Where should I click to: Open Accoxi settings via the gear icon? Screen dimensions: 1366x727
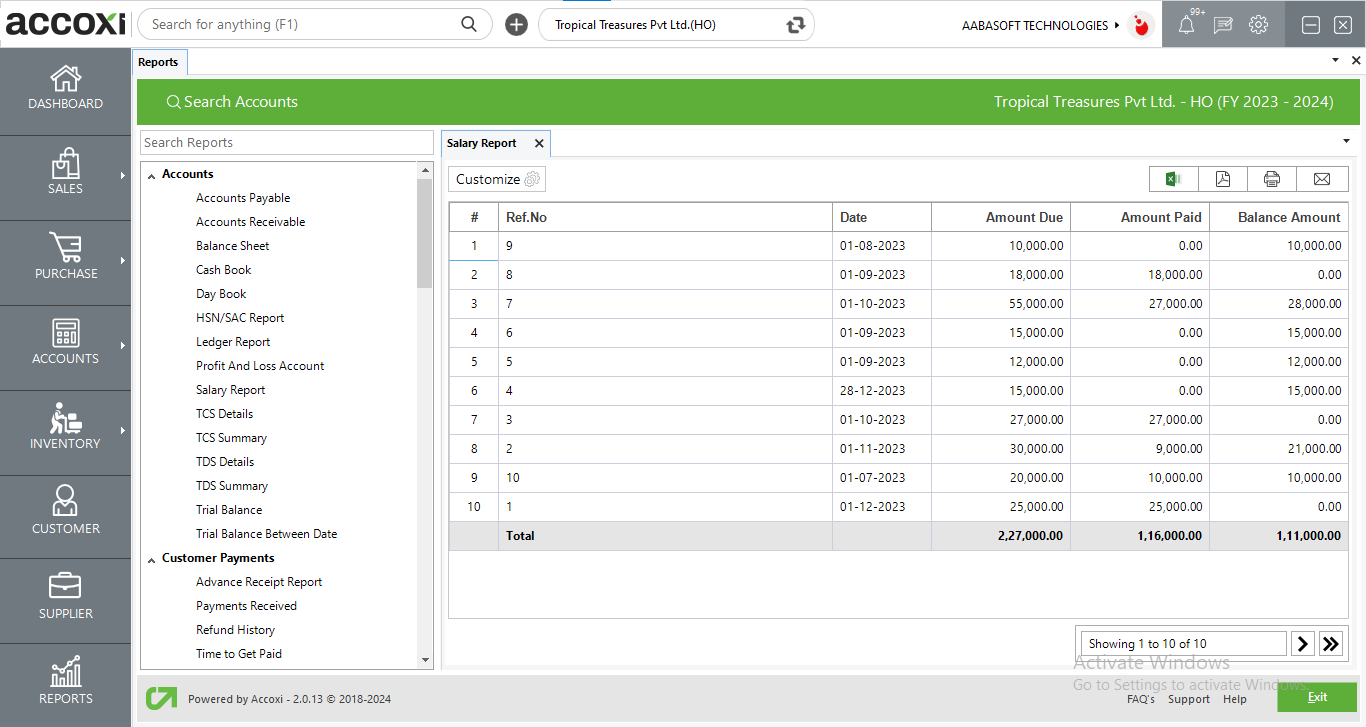coord(1257,24)
